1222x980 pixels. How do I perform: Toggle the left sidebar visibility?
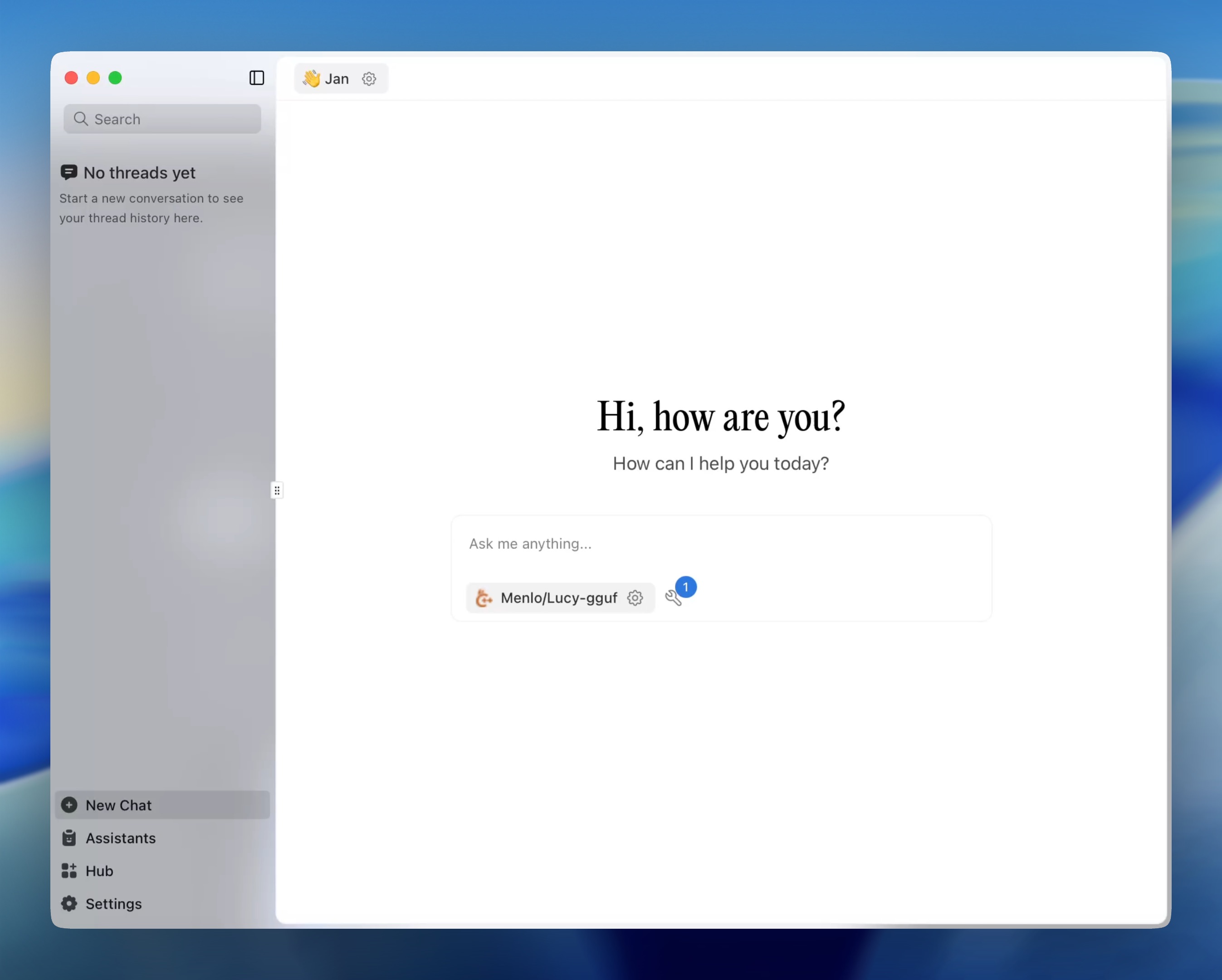[x=256, y=78]
